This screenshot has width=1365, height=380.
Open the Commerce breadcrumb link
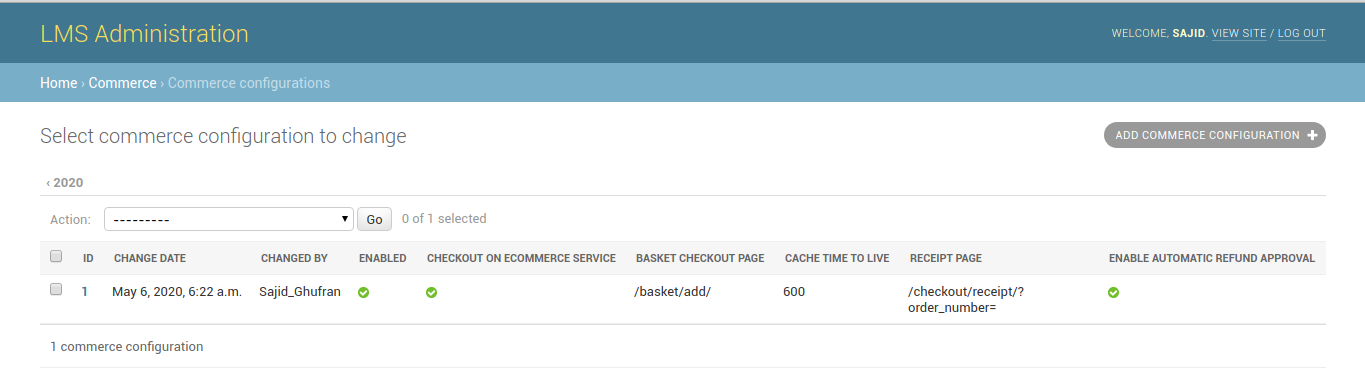pyautogui.click(x=122, y=83)
